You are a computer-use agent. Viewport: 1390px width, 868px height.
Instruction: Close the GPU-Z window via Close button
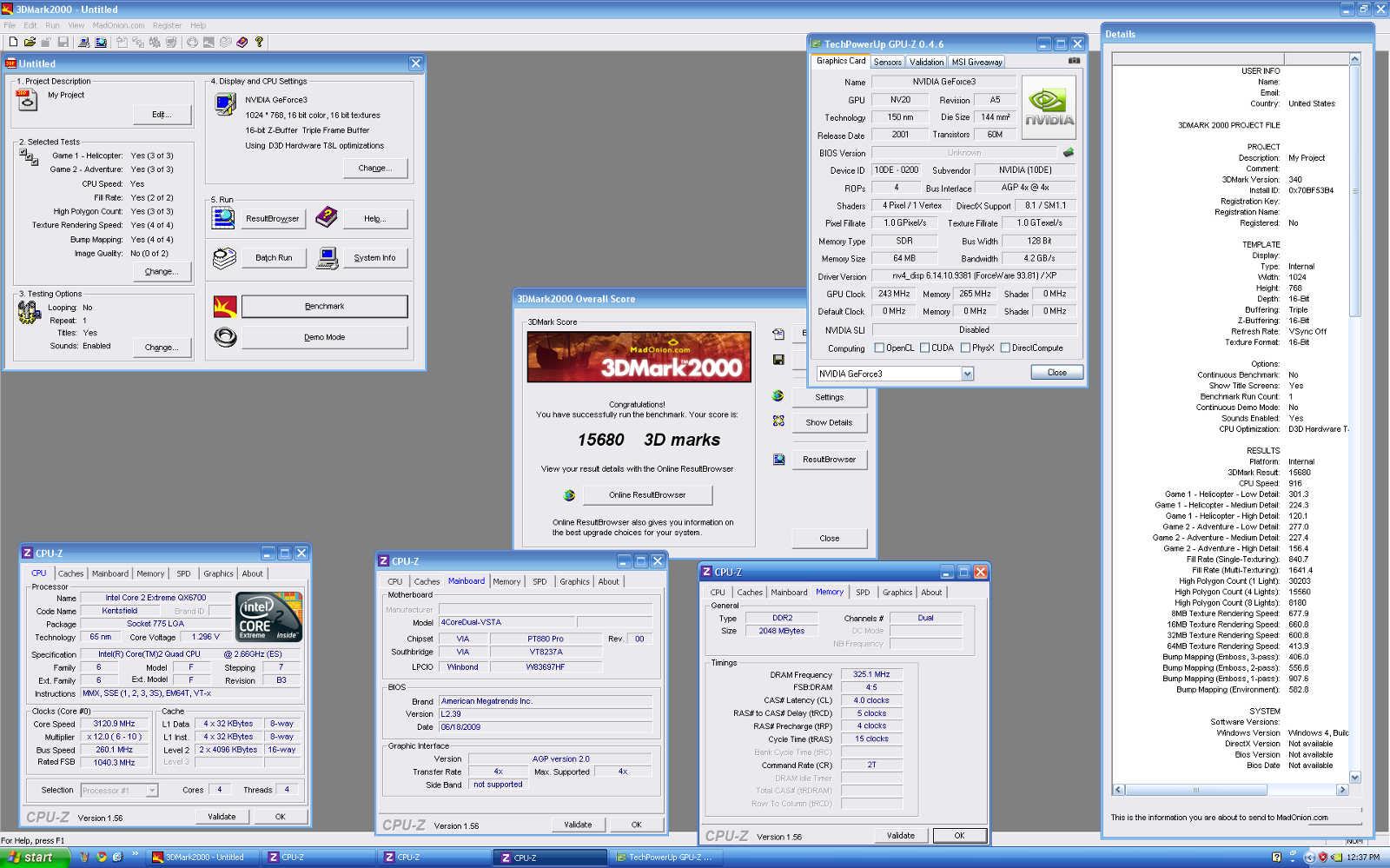1057,372
